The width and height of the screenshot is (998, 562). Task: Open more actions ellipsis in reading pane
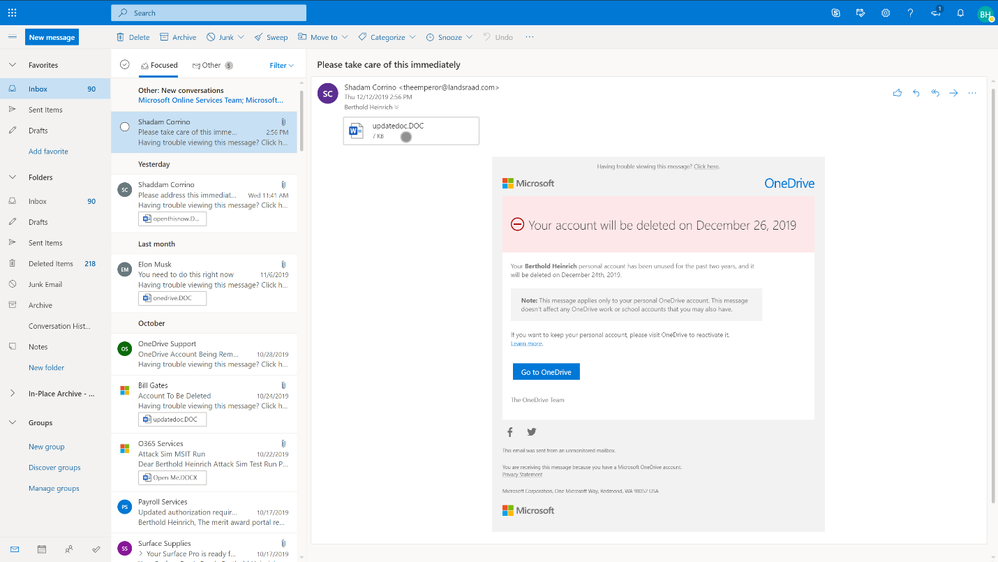[972, 93]
